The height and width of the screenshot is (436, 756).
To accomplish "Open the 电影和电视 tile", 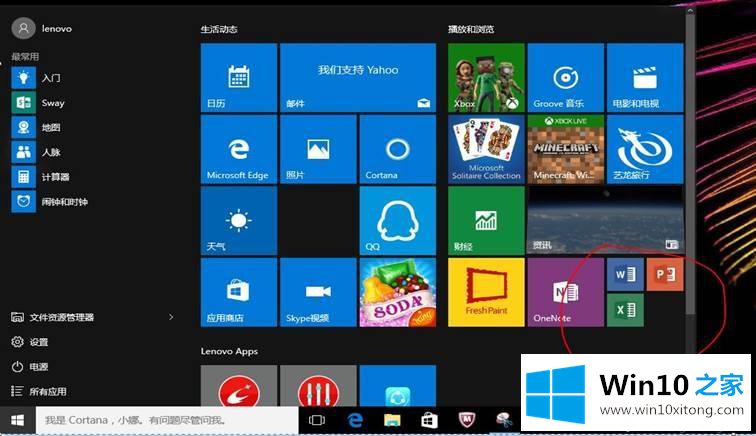I will [x=645, y=78].
